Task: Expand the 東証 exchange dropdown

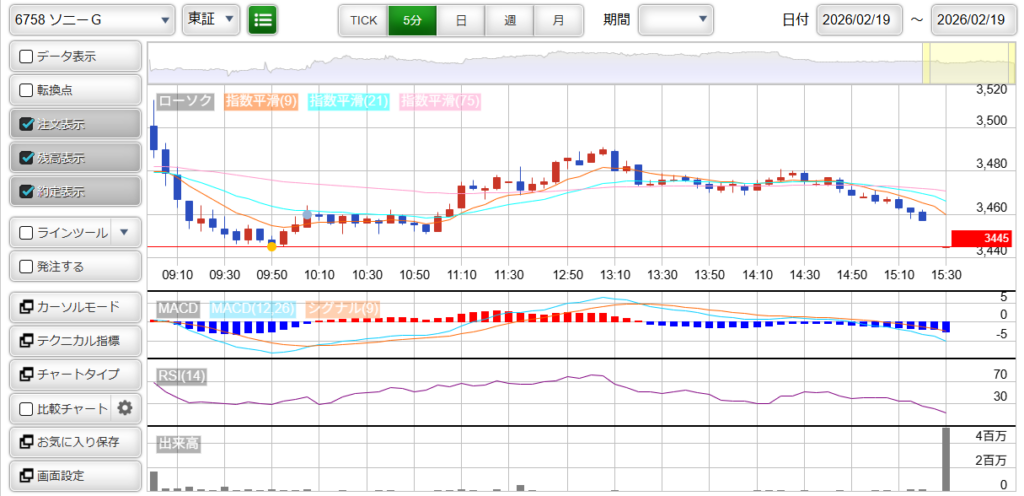Action: click(211, 19)
